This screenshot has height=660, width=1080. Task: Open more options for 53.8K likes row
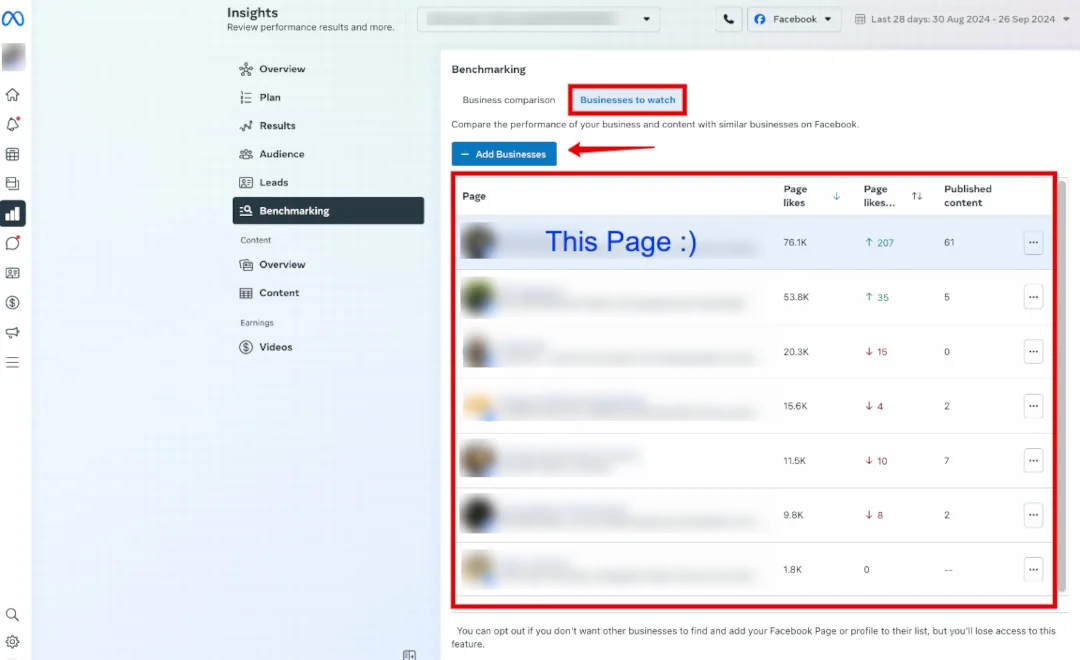pyautogui.click(x=1033, y=297)
